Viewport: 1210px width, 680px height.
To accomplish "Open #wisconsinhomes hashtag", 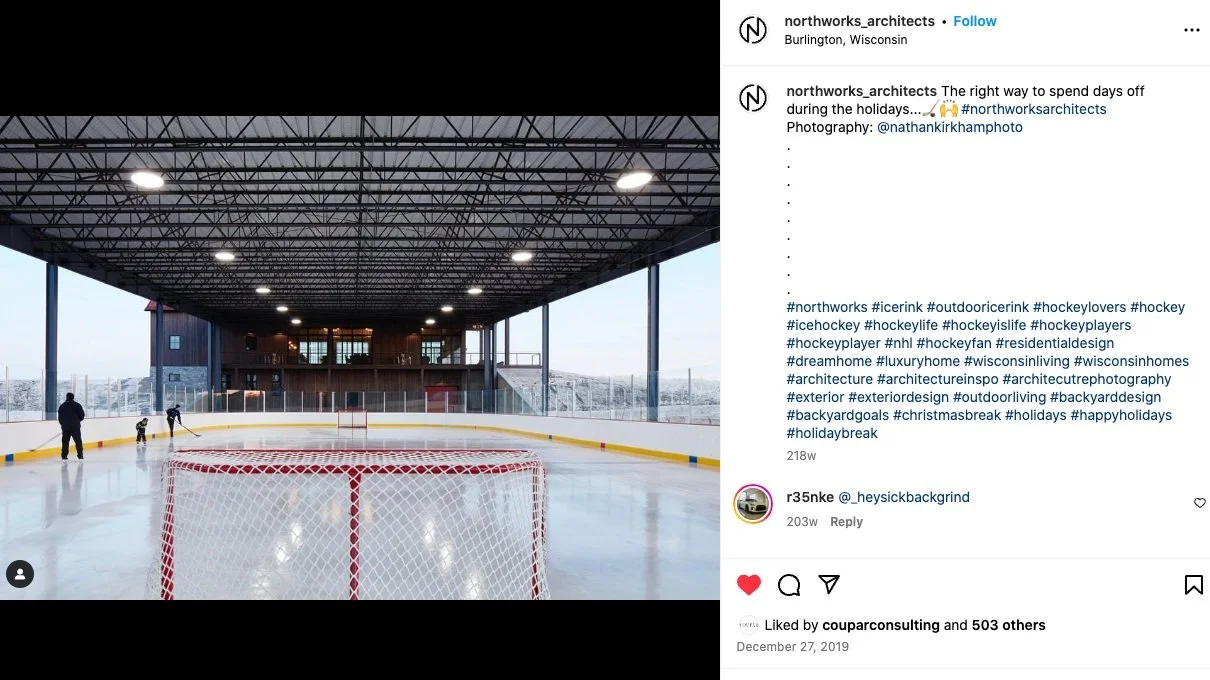I will click(x=1131, y=361).
